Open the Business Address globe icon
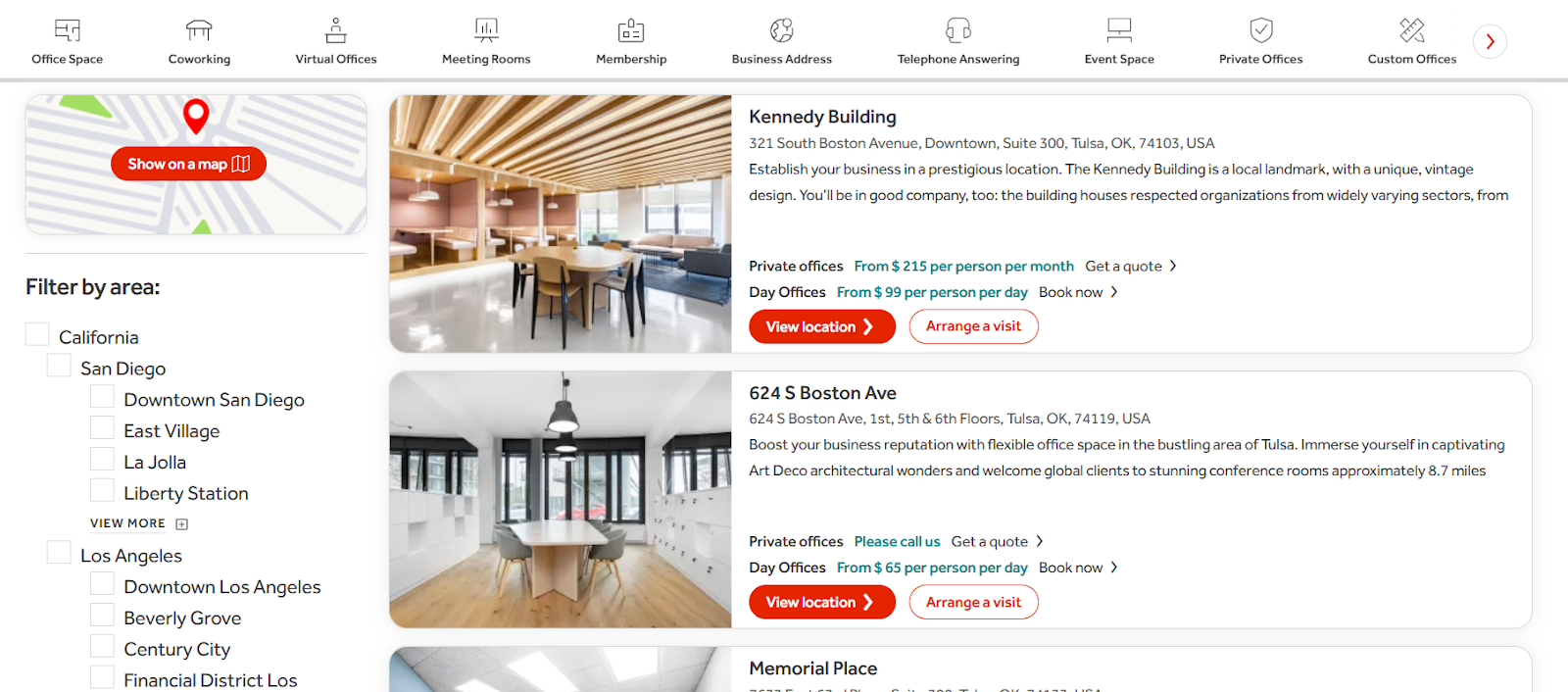Image resolution: width=1568 pixels, height=692 pixels. tap(782, 30)
